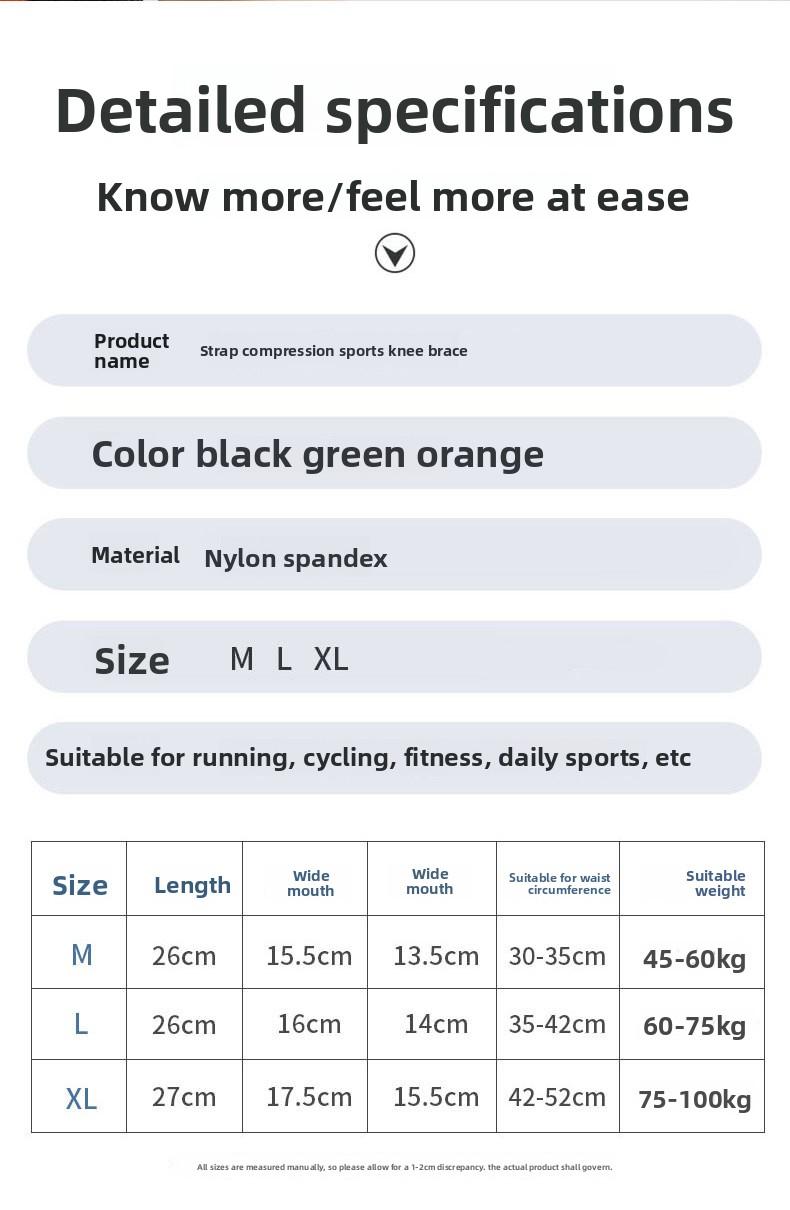Select the M row label in table
Image resolution: width=790 pixels, height=1210 pixels.
click(x=81, y=955)
